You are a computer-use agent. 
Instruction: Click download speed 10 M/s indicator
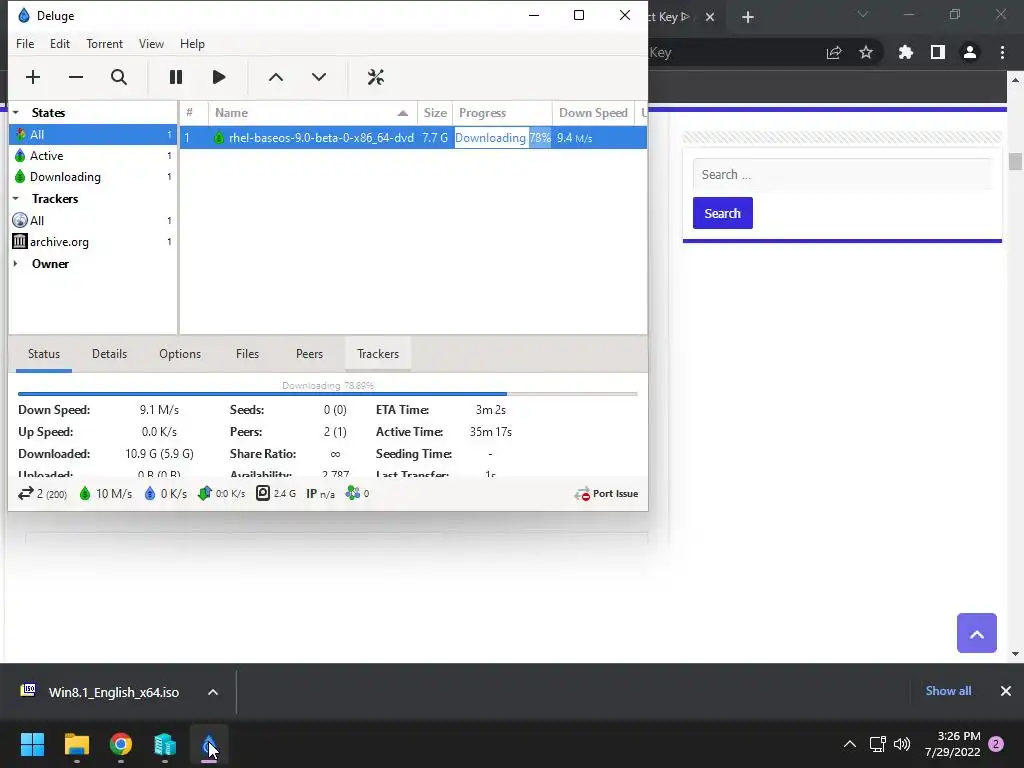tap(105, 494)
